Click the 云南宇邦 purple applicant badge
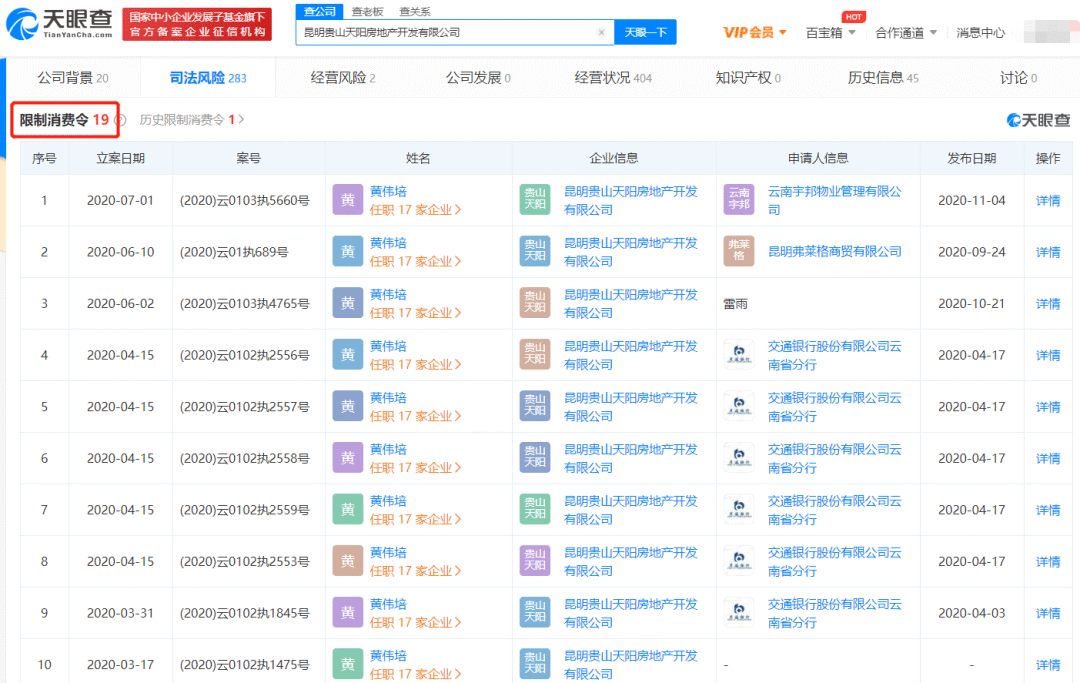Image resolution: width=1080 pixels, height=683 pixels. [x=738, y=200]
